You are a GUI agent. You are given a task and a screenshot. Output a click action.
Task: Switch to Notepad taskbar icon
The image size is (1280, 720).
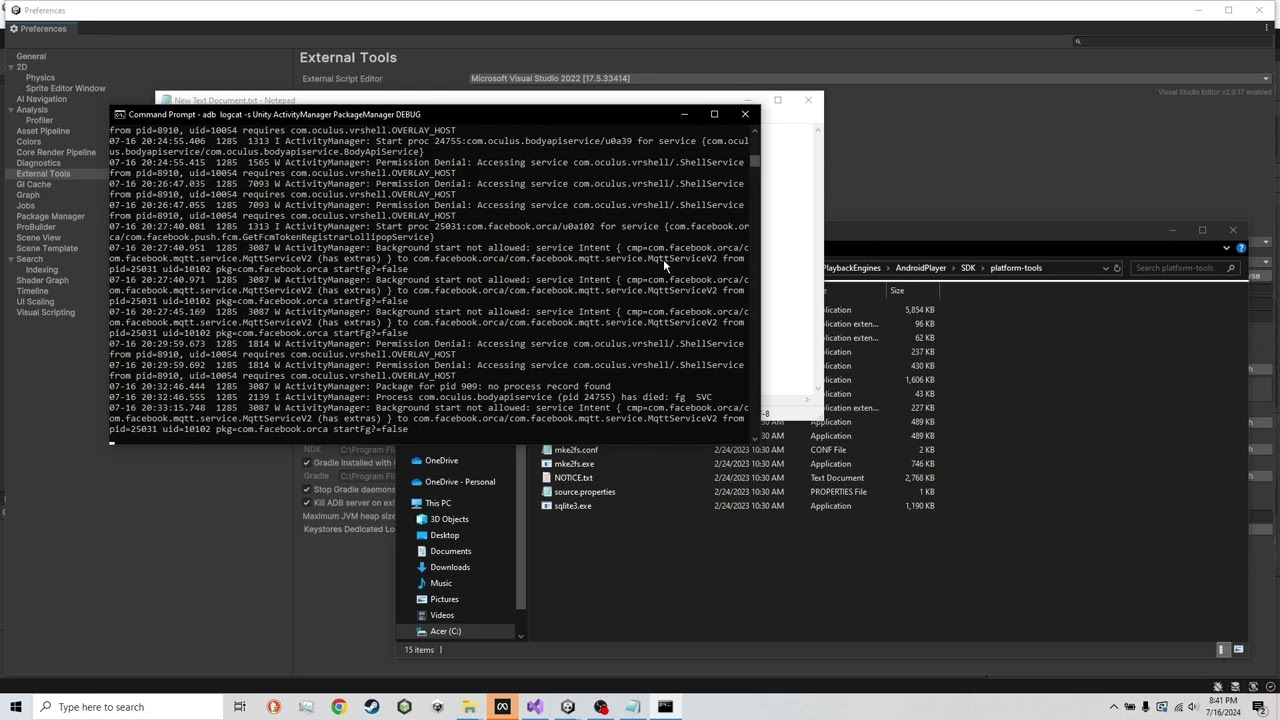[633, 707]
